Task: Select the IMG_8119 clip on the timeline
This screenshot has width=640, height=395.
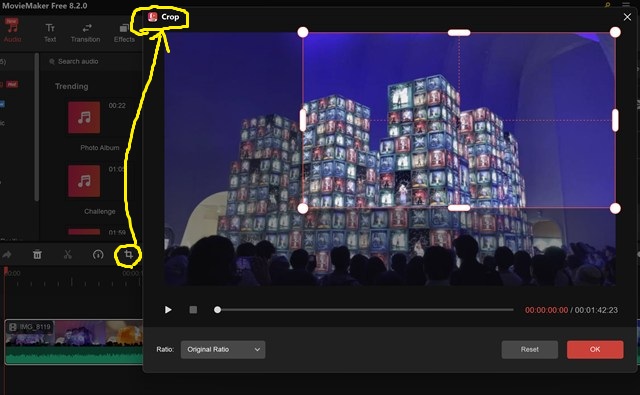Action: [x=73, y=342]
